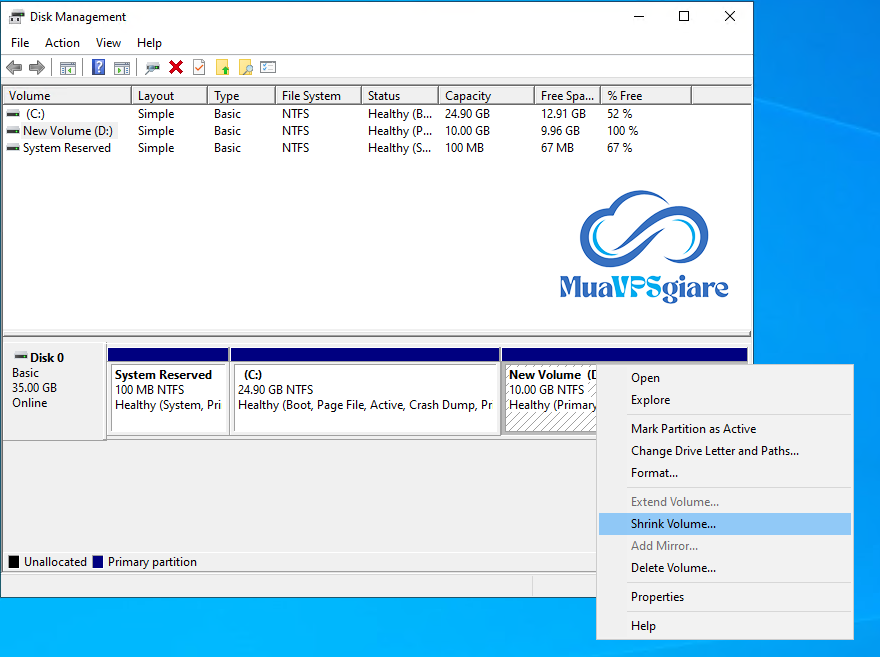The height and width of the screenshot is (657, 880).
Task: Click the Connect/Refresh disk toolbar icon
Action: tap(152, 68)
